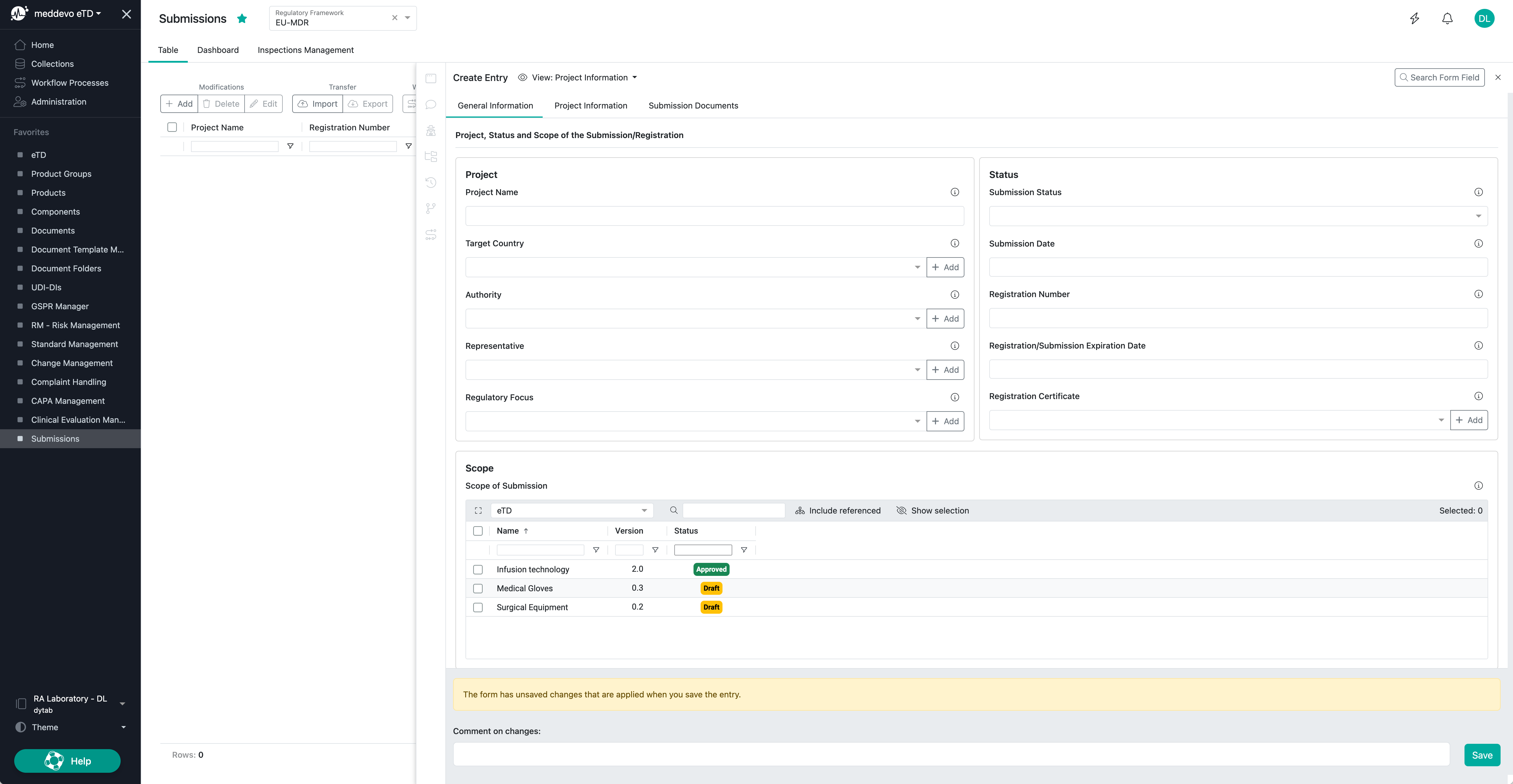This screenshot has height=784, width=1513.
Task: Click the Import button
Action: tap(317, 103)
